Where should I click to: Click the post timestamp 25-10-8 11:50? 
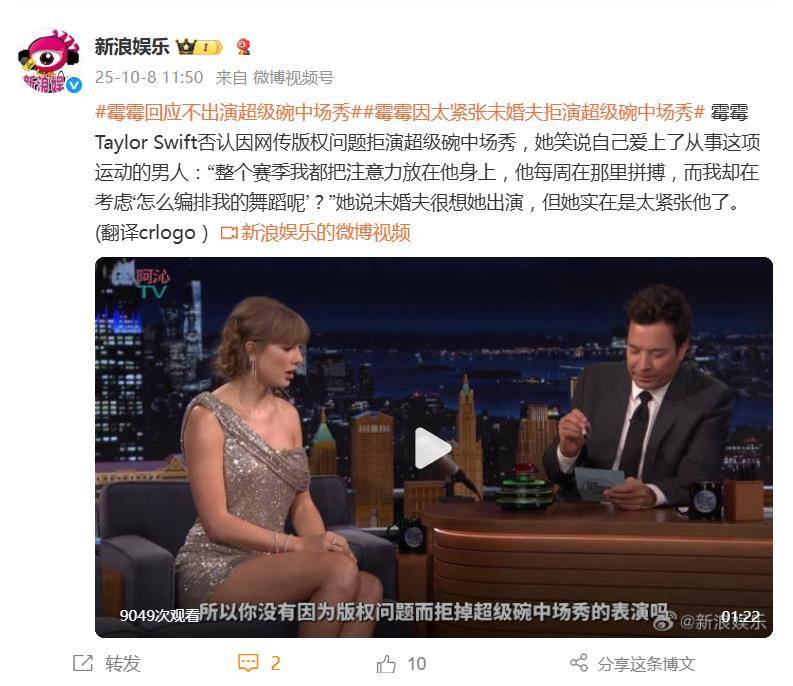[x=149, y=77]
